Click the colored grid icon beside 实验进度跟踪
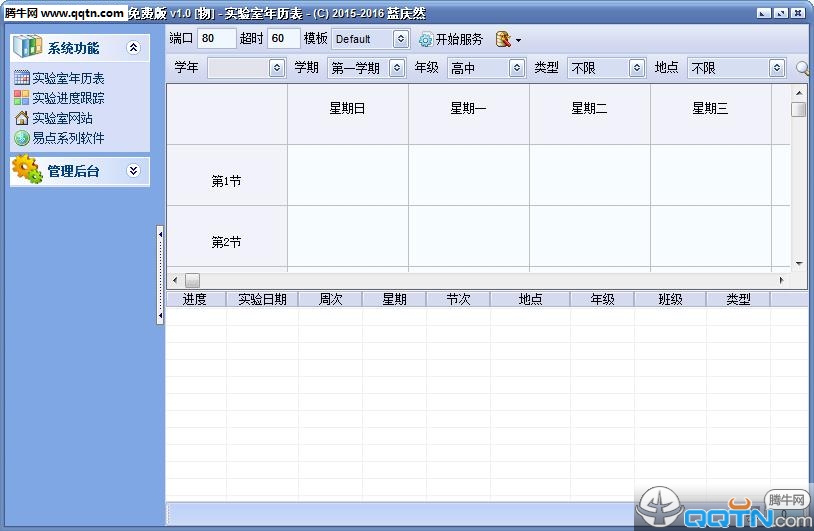 [x=22, y=98]
